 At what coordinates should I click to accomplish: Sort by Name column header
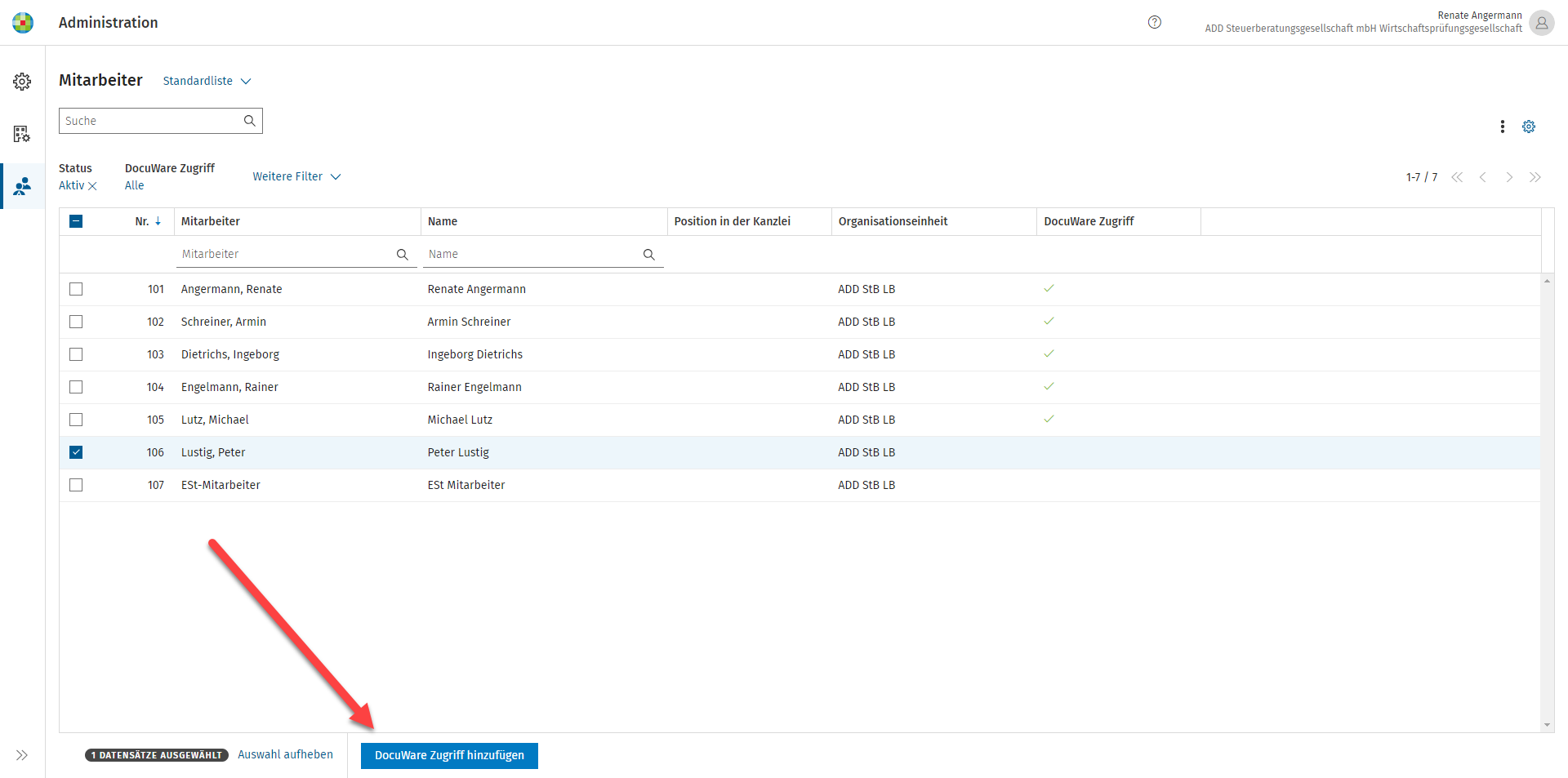click(443, 221)
